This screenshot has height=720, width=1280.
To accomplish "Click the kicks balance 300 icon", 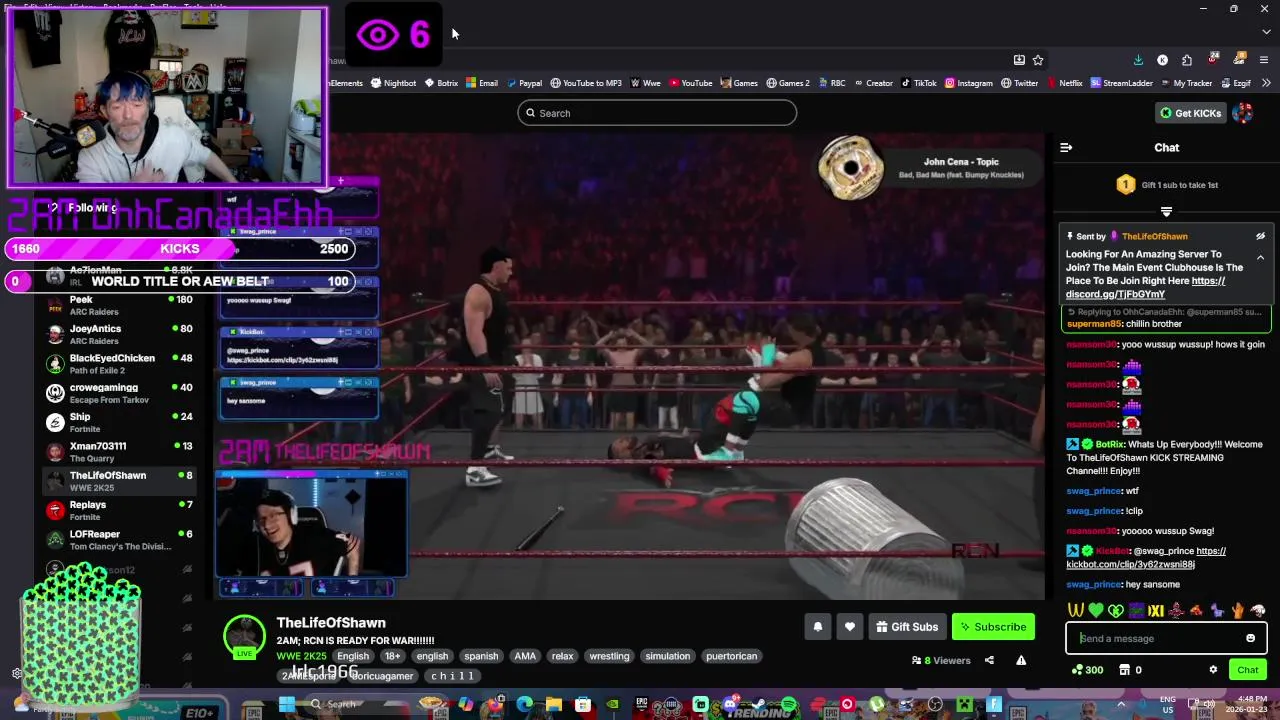I will tap(1087, 670).
